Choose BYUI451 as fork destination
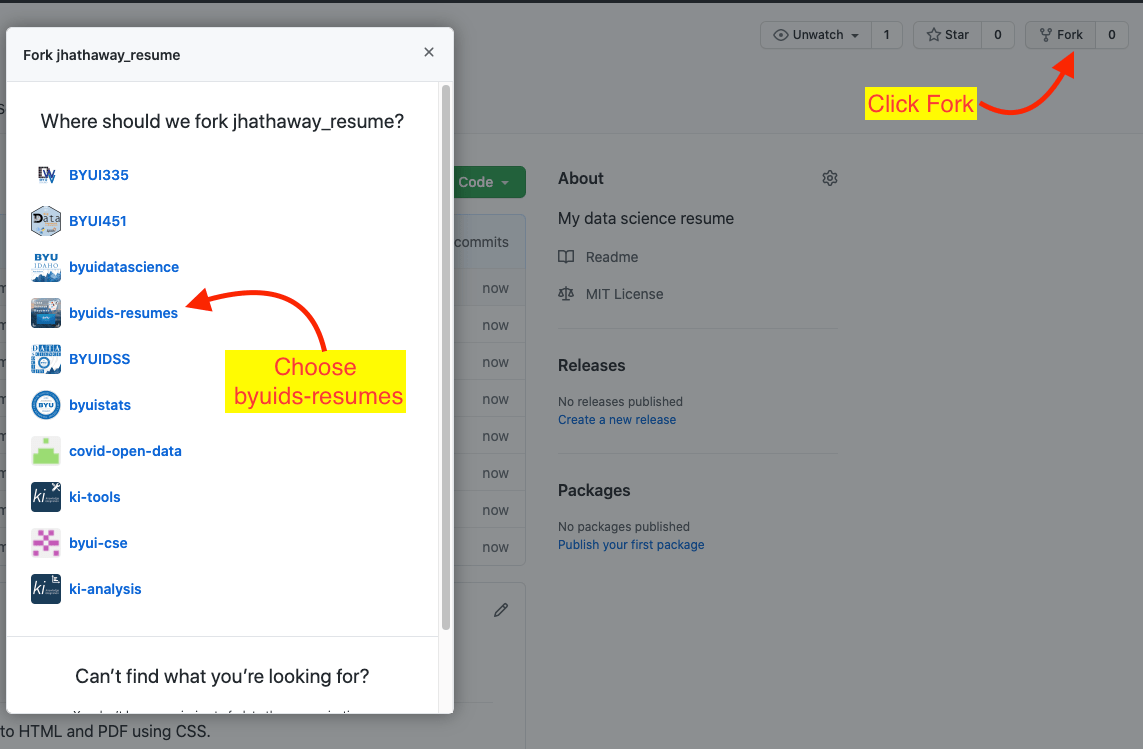The width and height of the screenshot is (1143, 749). (98, 221)
